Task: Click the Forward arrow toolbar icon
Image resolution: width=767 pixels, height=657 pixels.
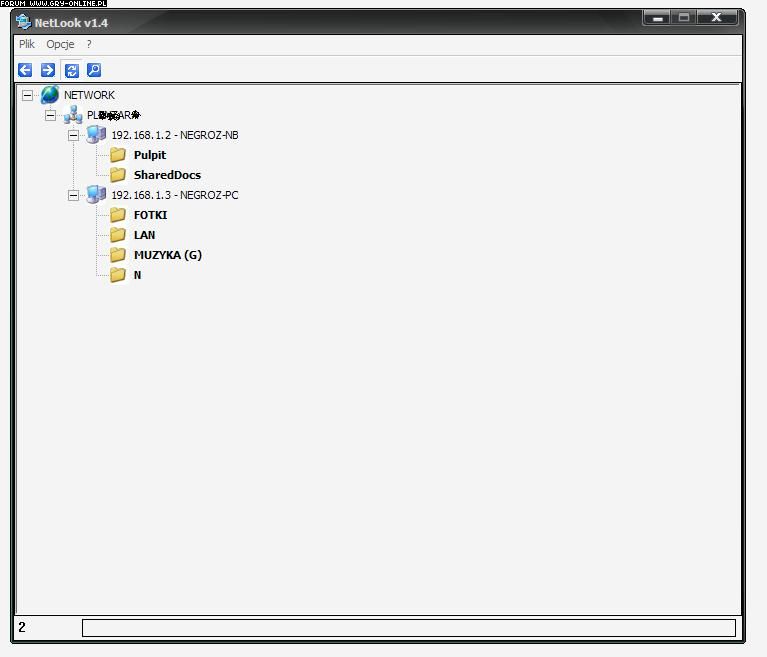Action: (48, 70)
